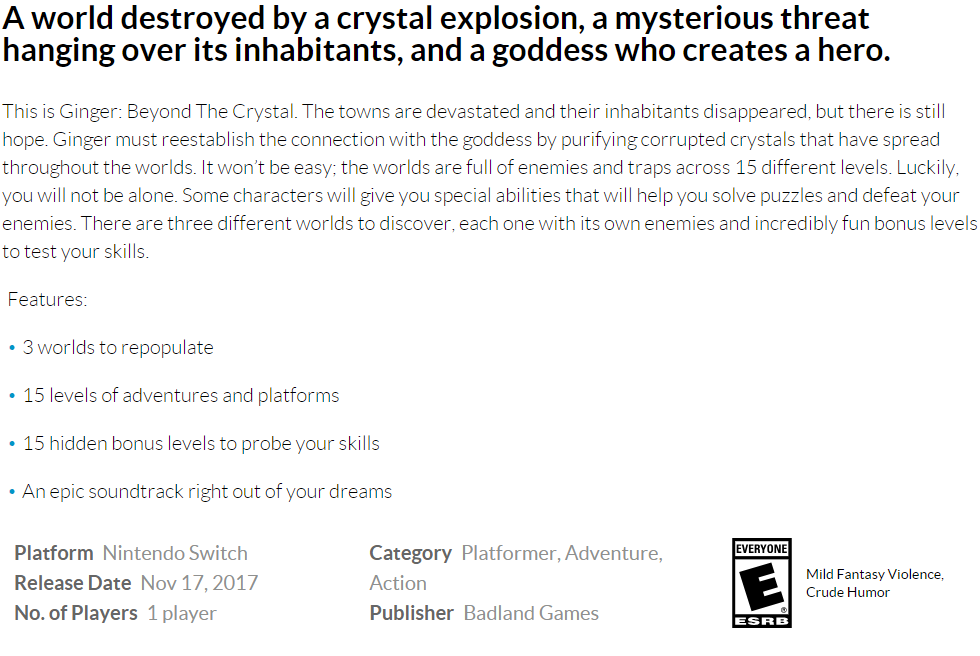This screenshot has width=980, height=656.
Task: Click the Mild Fantasy Violence descriptor
Action: (x=874, y=574)
